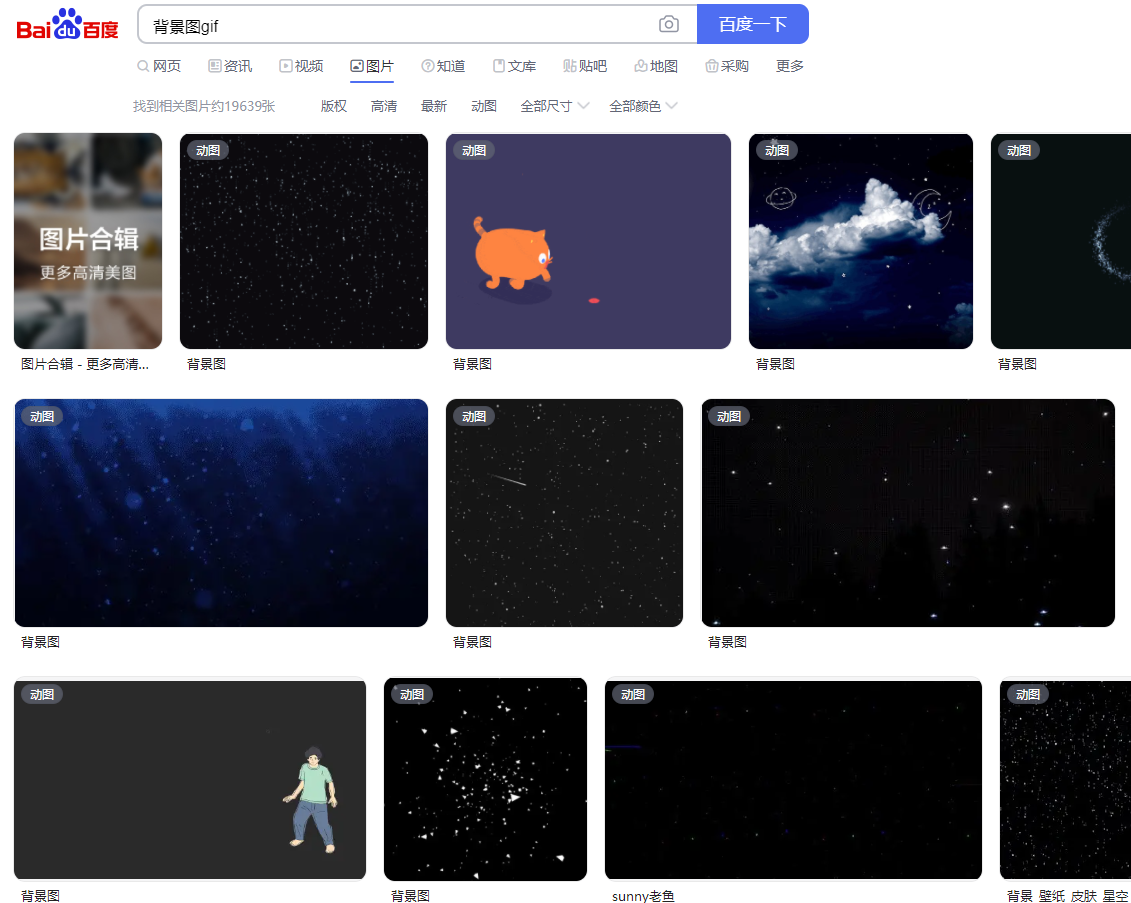Toggle the 动图 animated filter

(483, 106)
